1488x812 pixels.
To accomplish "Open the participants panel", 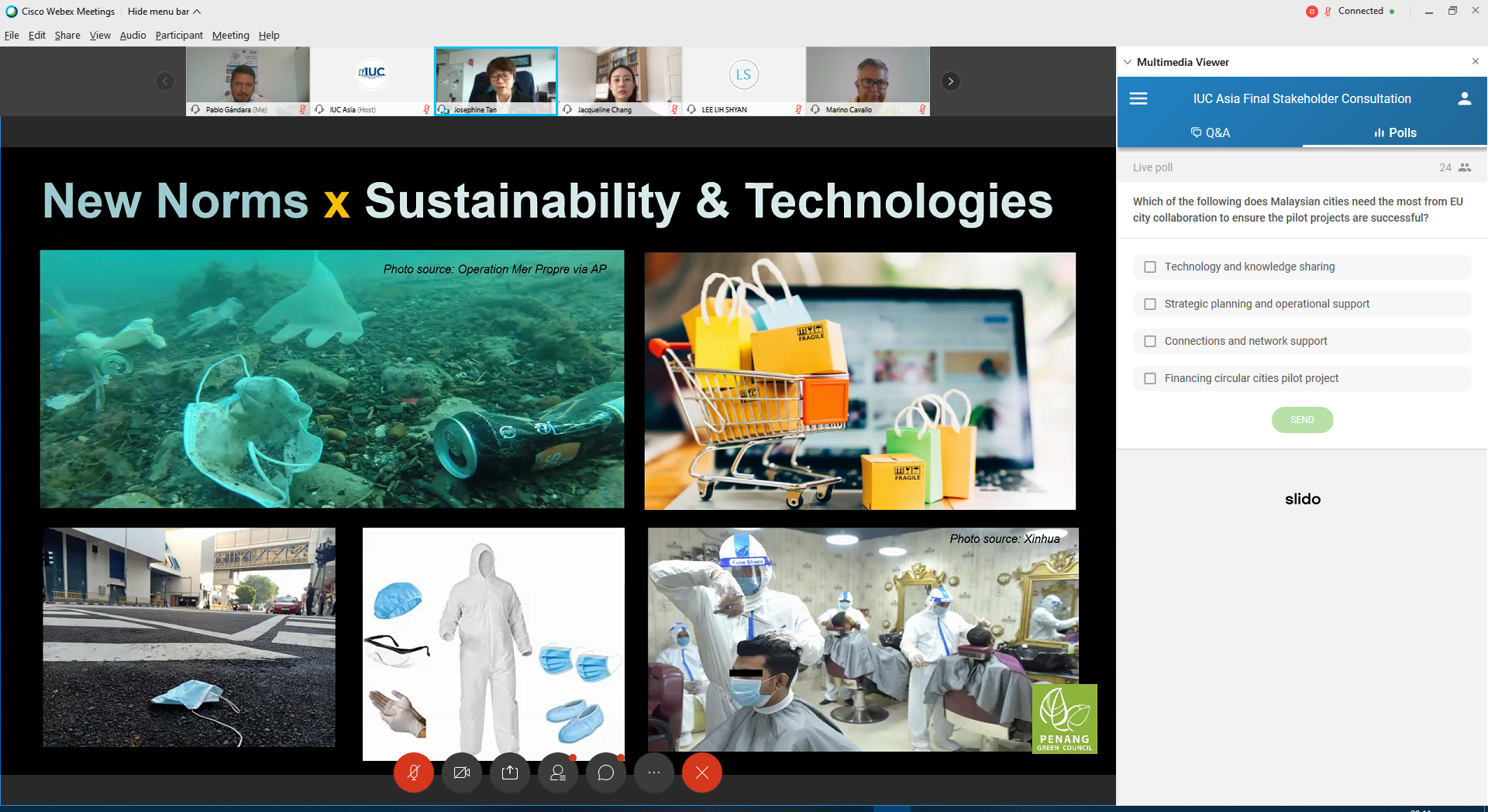I will tap(558, 772).
